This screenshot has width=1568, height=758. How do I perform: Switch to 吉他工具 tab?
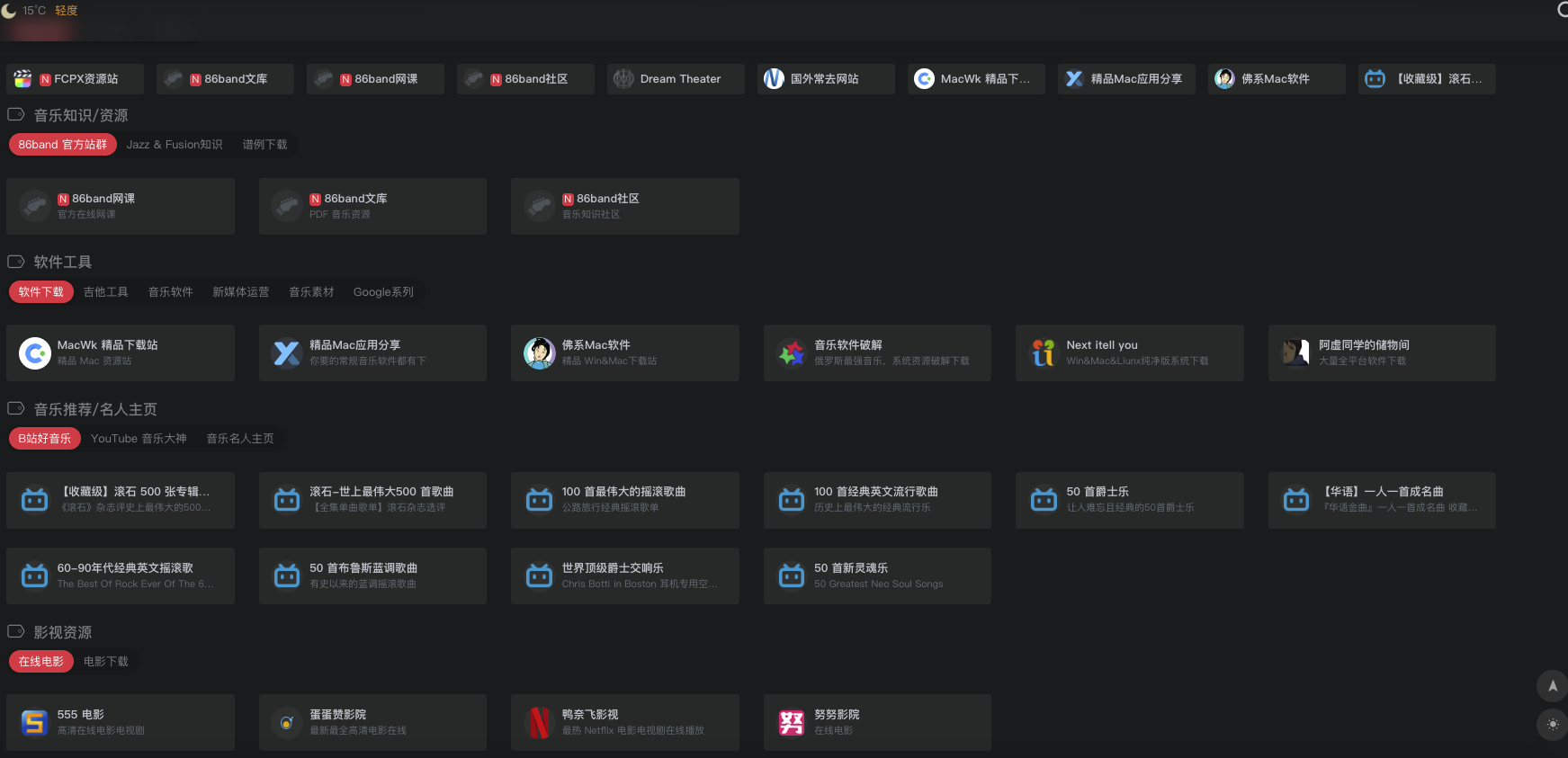point(106,292)
